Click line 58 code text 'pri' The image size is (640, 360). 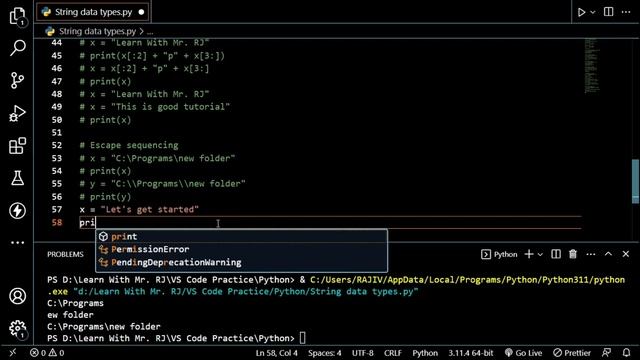tap(87, 222)
